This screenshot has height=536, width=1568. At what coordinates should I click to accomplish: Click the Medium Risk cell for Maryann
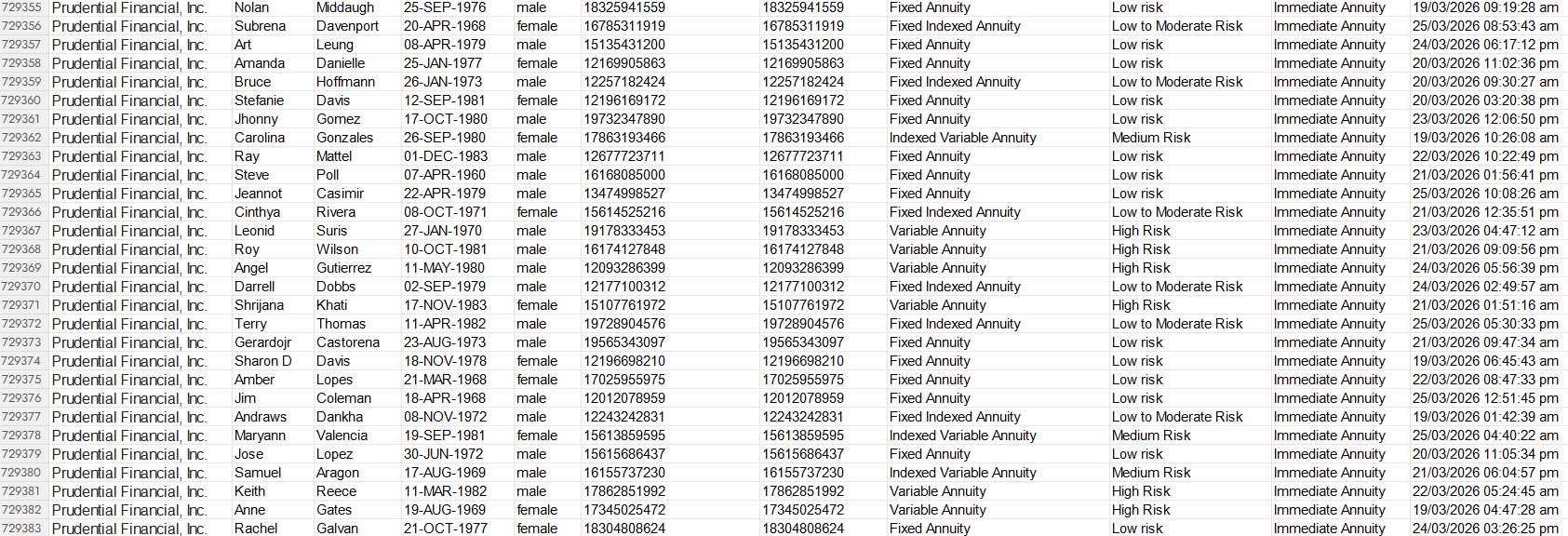pyautogui.click(x=1151, y=435)
